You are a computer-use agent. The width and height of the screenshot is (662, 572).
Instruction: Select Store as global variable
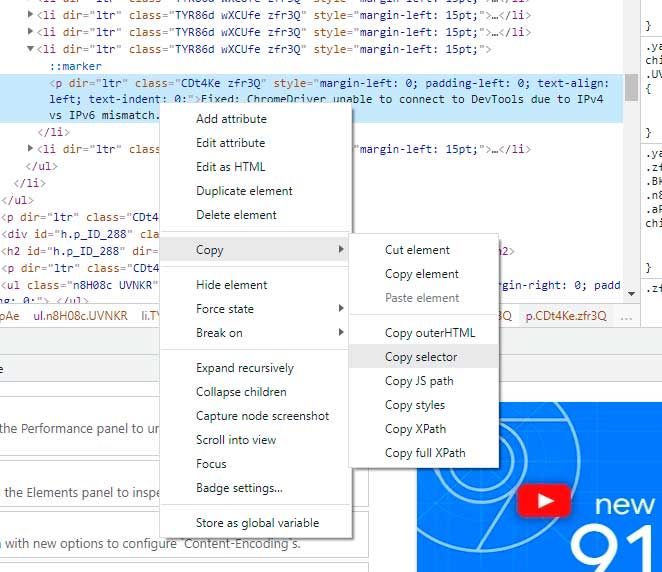coord(256,523)
